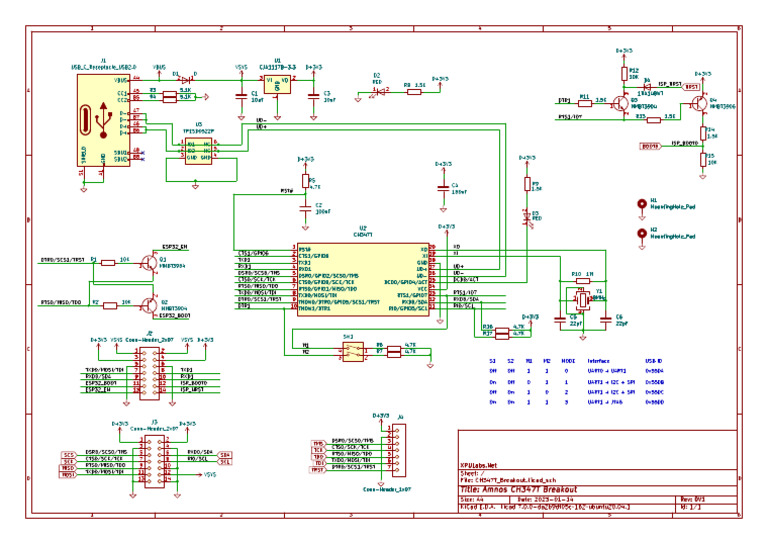768x543 pixels.
Task: Select transistor Q1 MMBT3904
Action: click(x=148, y=262)
